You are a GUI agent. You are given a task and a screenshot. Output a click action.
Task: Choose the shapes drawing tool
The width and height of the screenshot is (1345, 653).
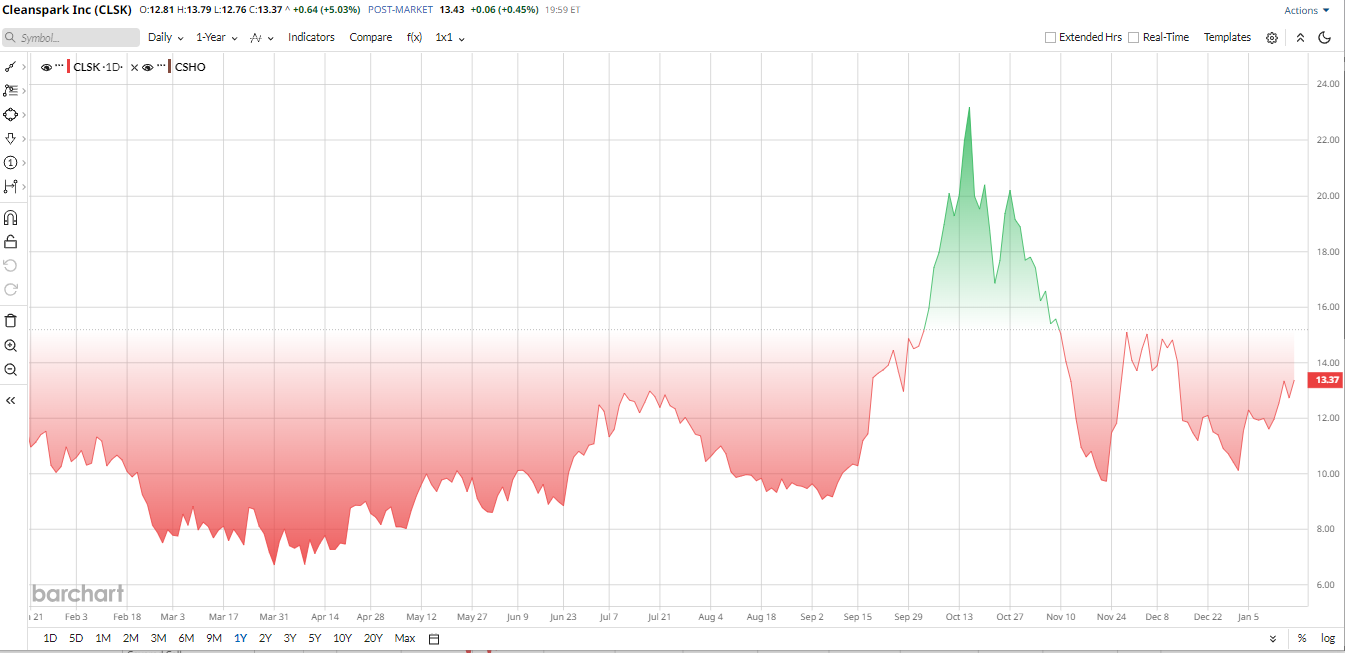click(x=10, y=114)
